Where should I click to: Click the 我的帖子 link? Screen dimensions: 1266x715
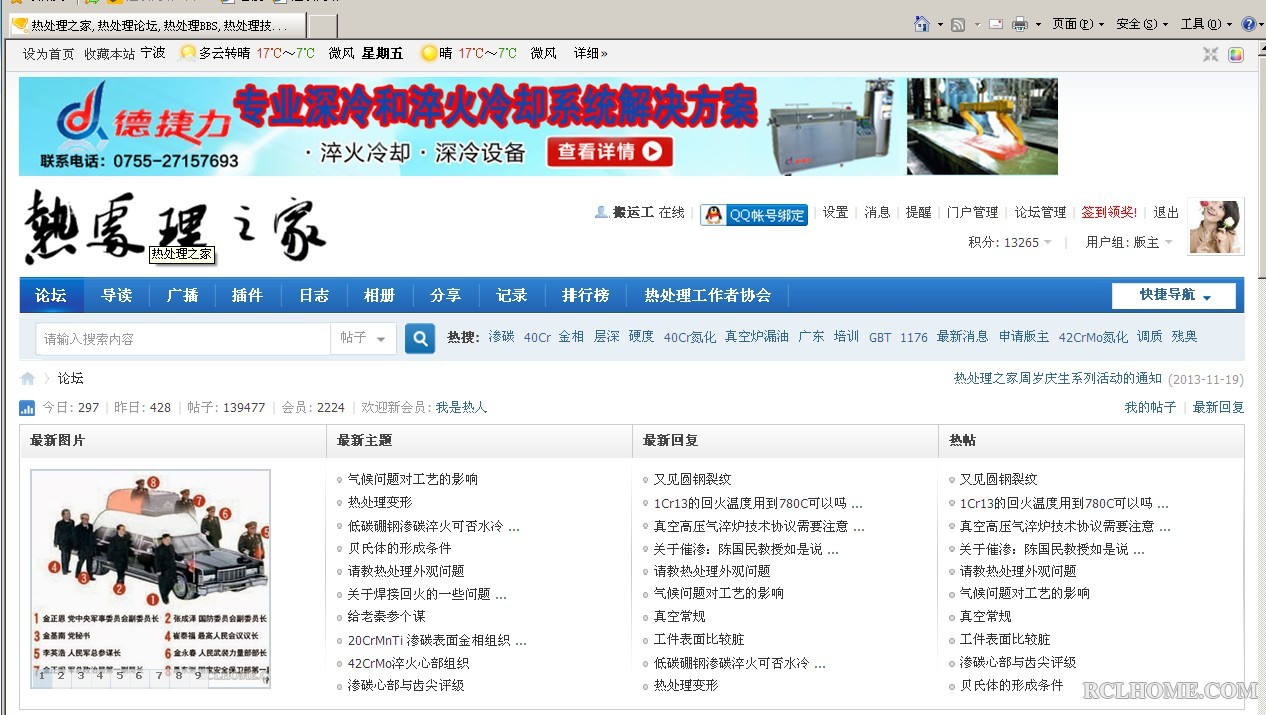coord(1150,407)
